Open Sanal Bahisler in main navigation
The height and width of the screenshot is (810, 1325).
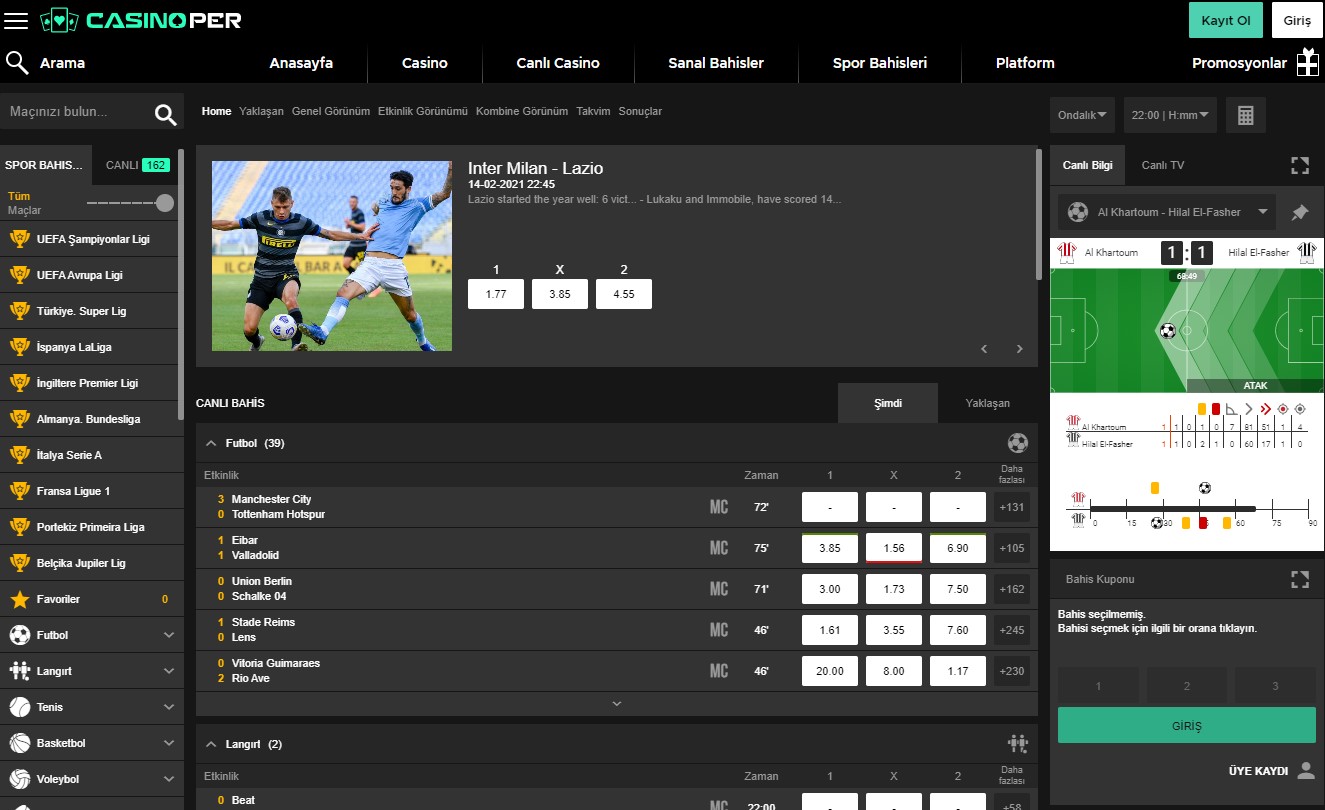tap(716, 63)
